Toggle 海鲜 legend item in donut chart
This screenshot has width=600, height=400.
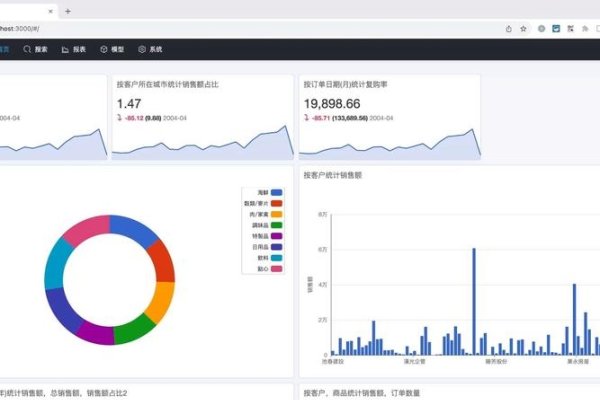[x=264, y=191]
